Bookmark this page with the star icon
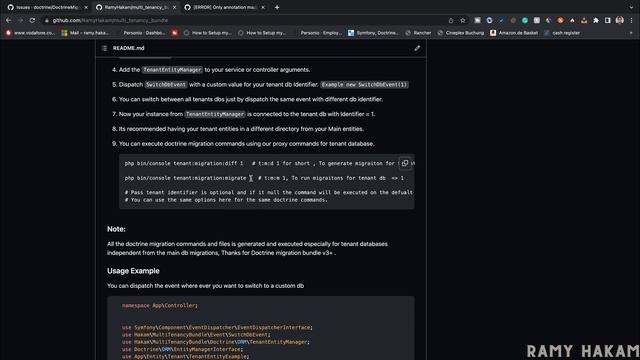Viewport: 640px width, 360px height. (462, 20)
